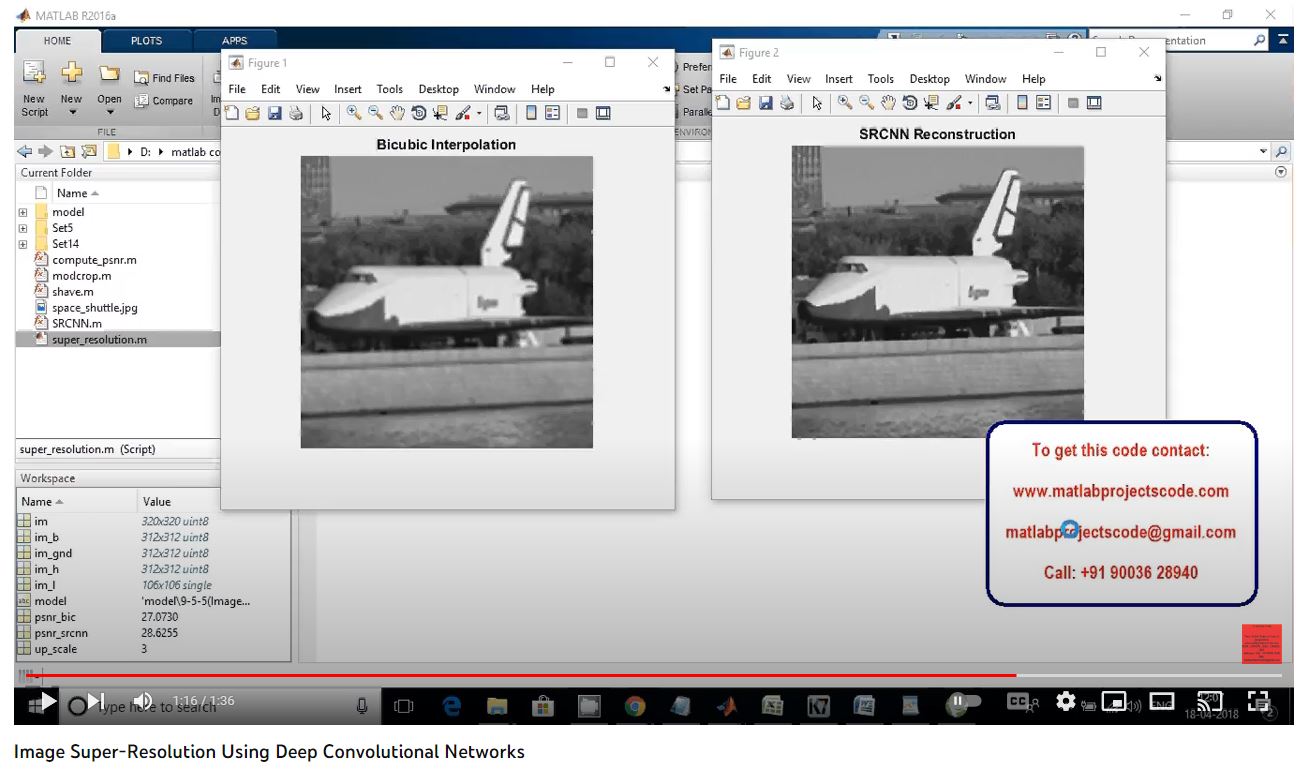The width and height of the screenshot is (1302, 771).
Task: Click the Find Files button
Action: point(165,78)
